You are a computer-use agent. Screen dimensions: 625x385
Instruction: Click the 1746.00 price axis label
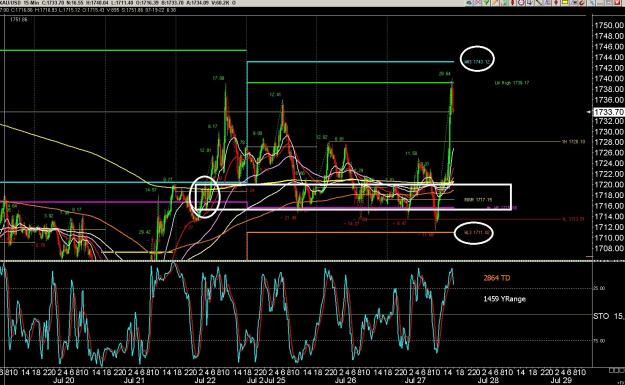[x=609, y=47]
